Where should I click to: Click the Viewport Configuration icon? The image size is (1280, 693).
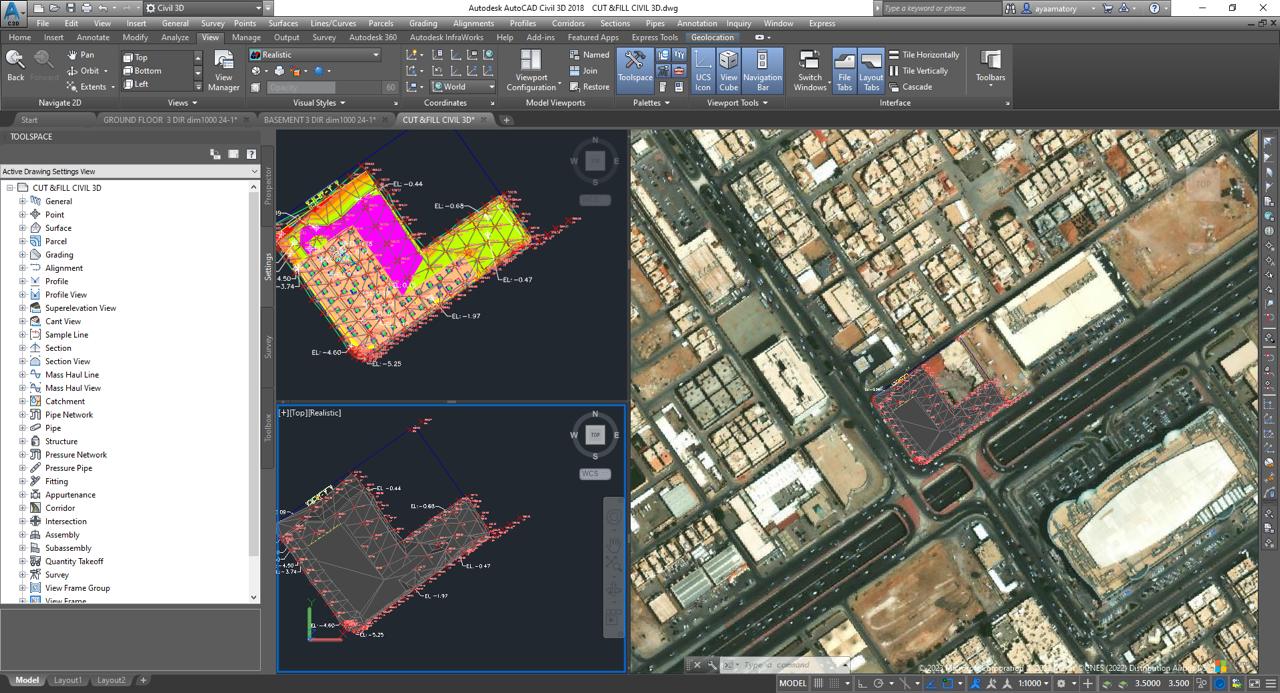pos(531,70)
